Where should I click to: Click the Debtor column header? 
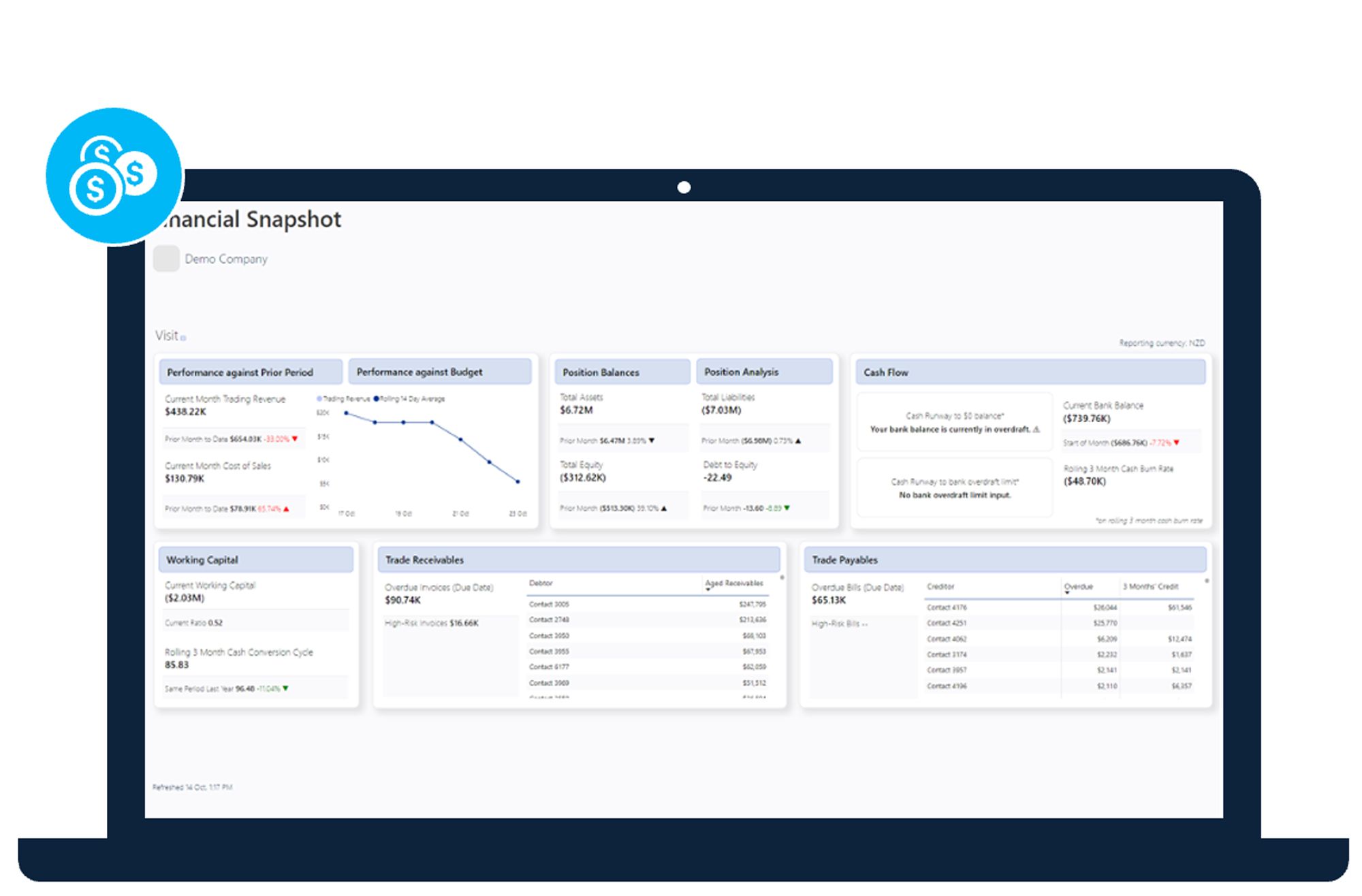[x=541, y=583]
